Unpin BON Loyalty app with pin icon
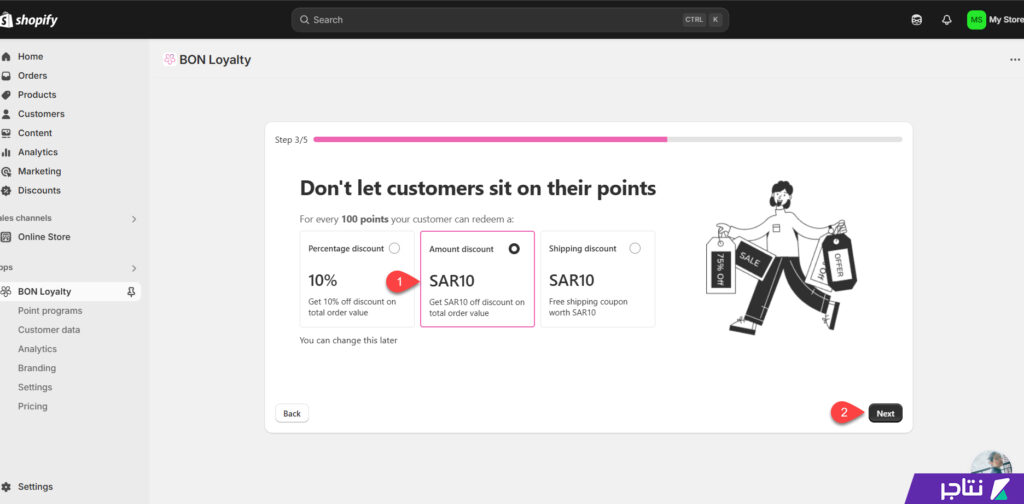This screenshot has width=1024, height=504. coord(131,292)
